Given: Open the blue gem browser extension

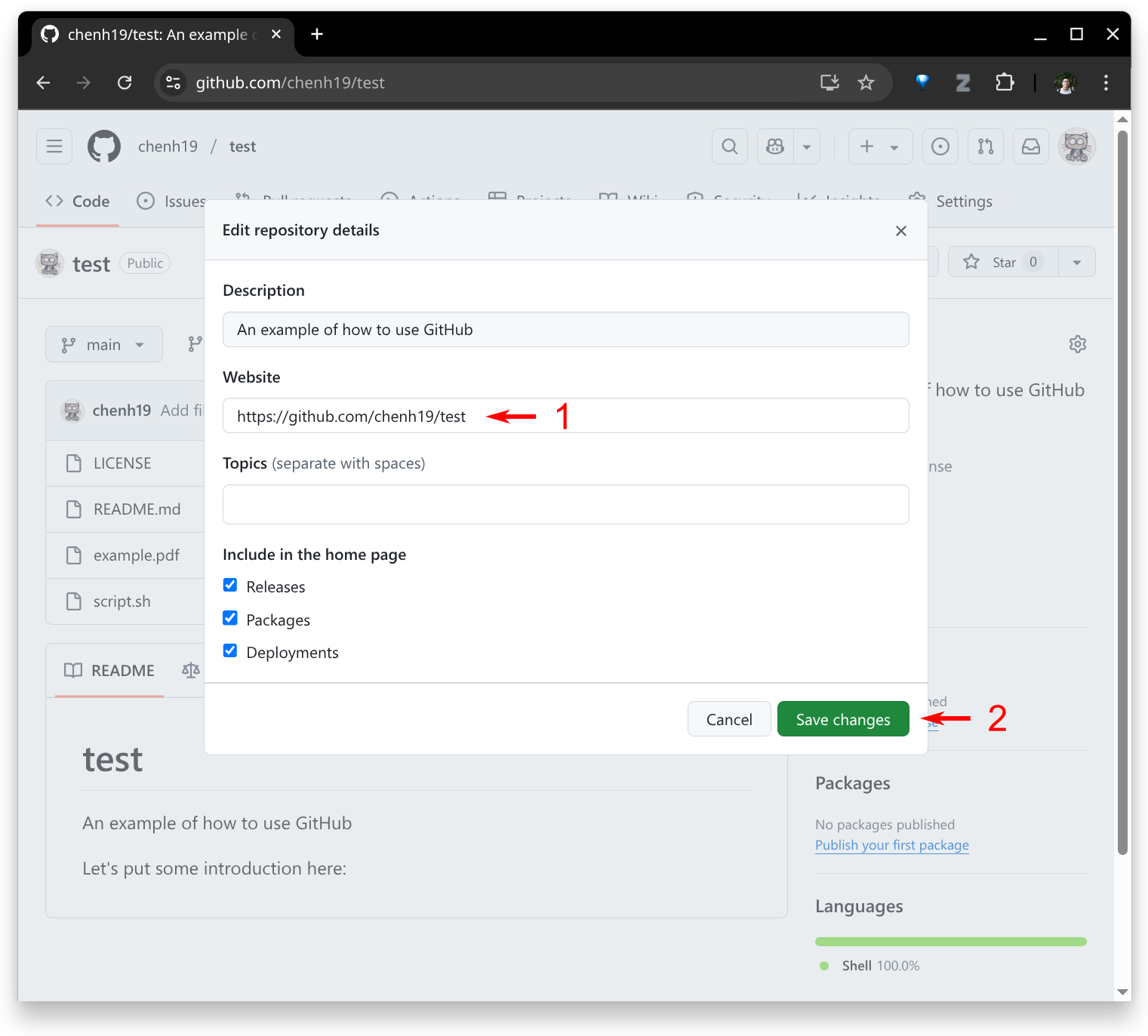Looking at the screenshot, I should (x=922, y=81).
